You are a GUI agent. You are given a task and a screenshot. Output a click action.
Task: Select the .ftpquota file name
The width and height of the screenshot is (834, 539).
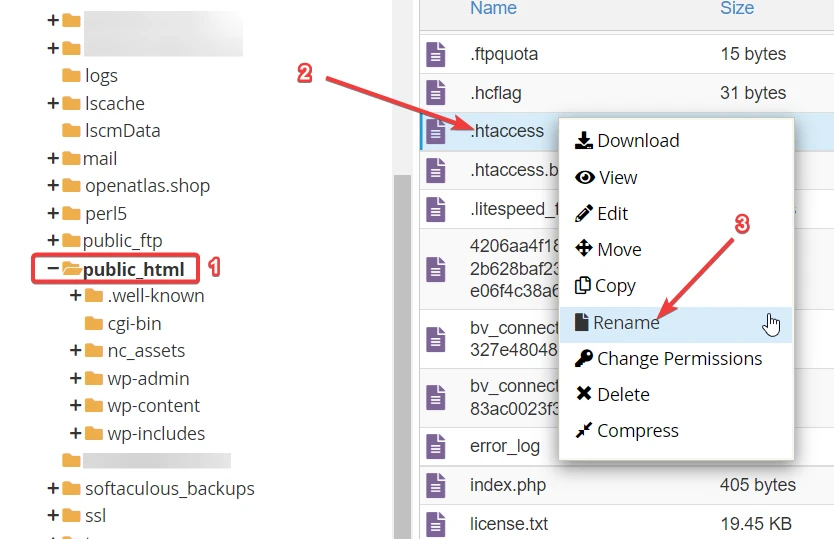click(x=504, y=54)
